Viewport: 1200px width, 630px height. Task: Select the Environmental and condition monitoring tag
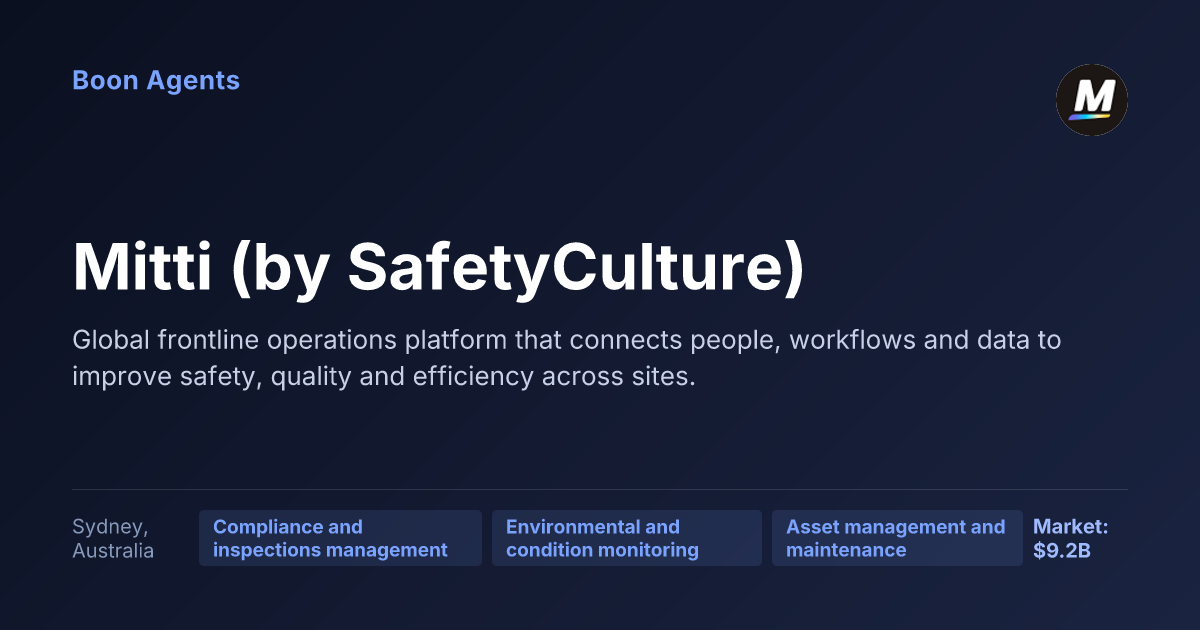[627, 538]
